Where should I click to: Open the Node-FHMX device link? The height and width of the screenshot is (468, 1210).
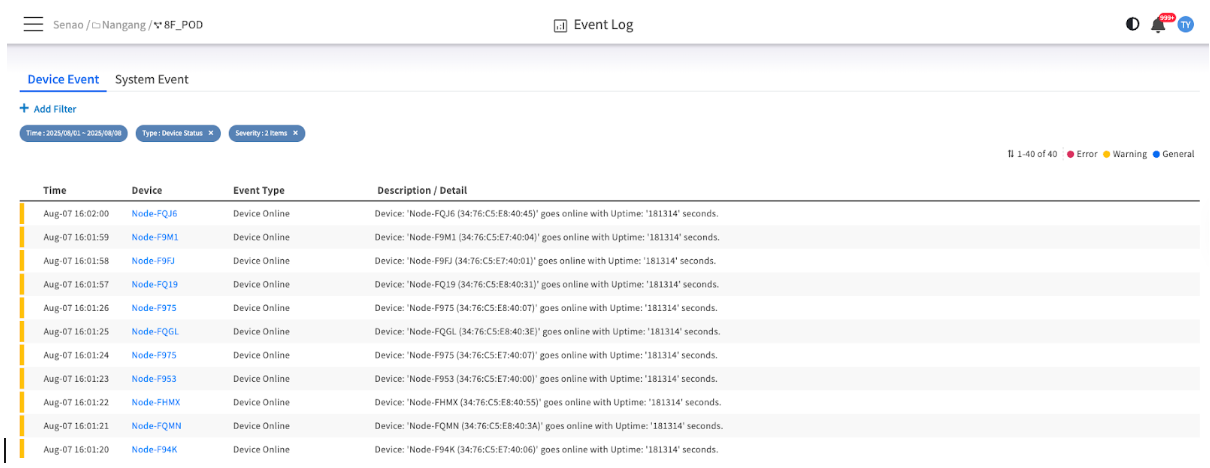(155, 402)
